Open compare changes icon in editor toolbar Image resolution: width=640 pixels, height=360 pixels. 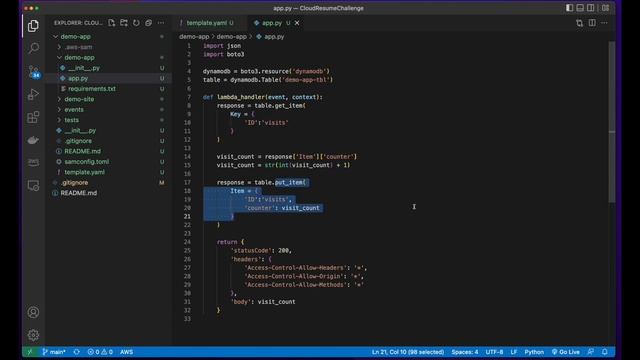click(x=579, y=23)
